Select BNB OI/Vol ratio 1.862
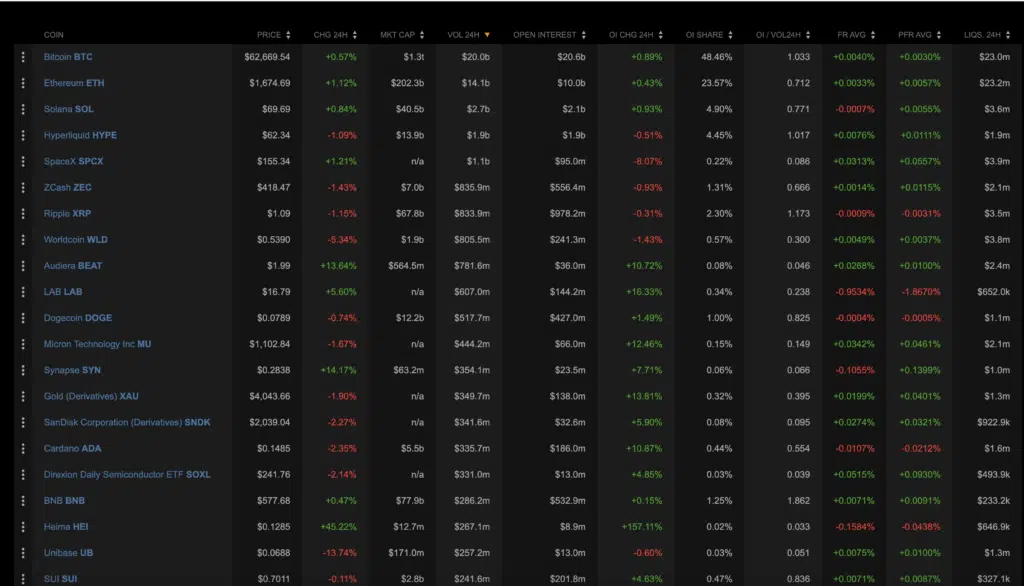The width and height of the screenshot is (1024, 586). click(798, 500)
